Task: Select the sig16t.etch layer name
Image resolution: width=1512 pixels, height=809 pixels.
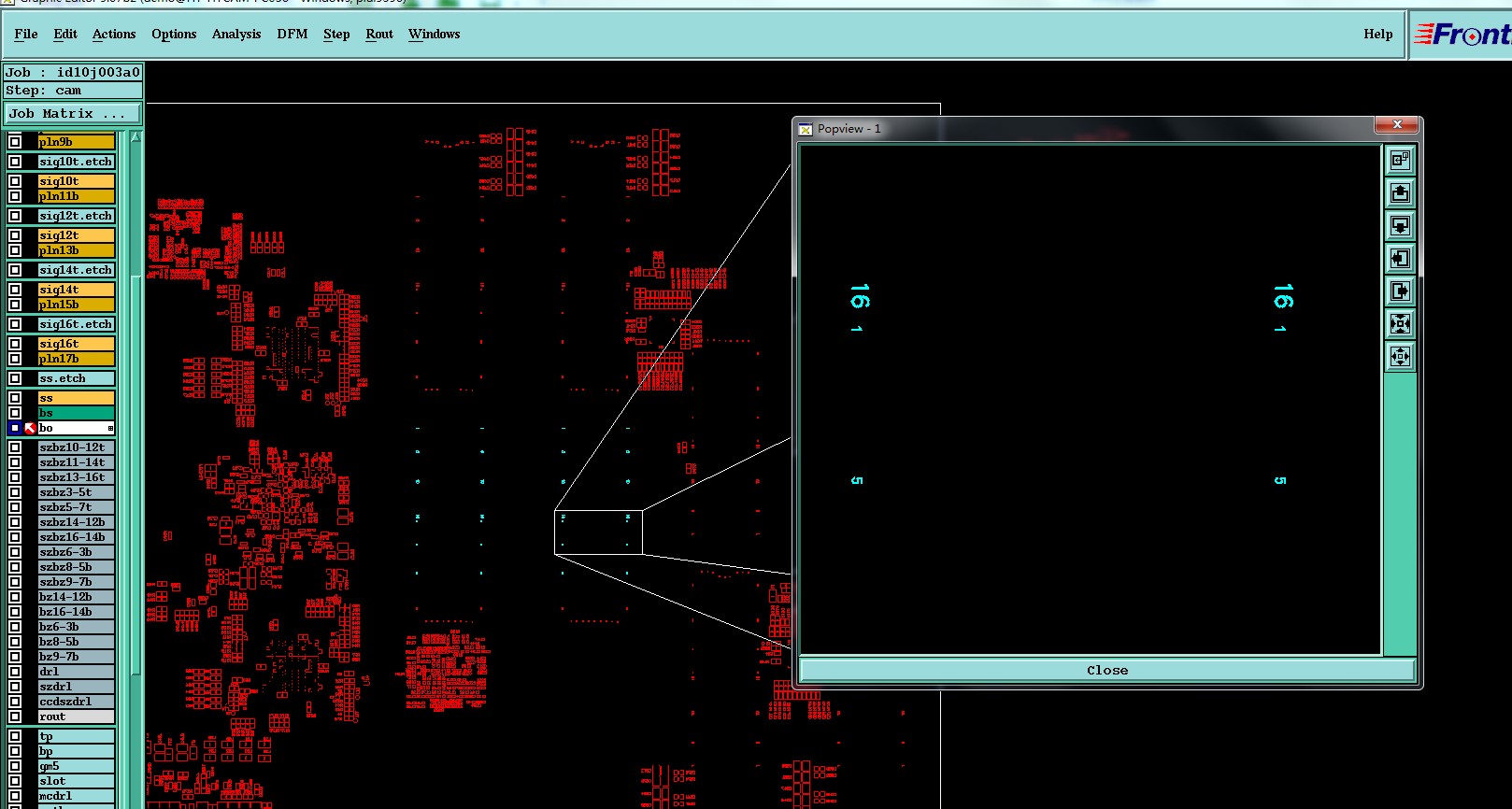Action: coord(77,324)
